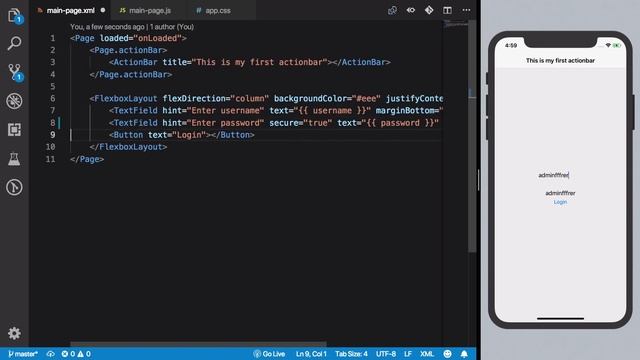The width and height of the screenshot is (640, 360).
Task: Click the feedback smiley icon
Action: pyautogui.click(x=447, y=354)
